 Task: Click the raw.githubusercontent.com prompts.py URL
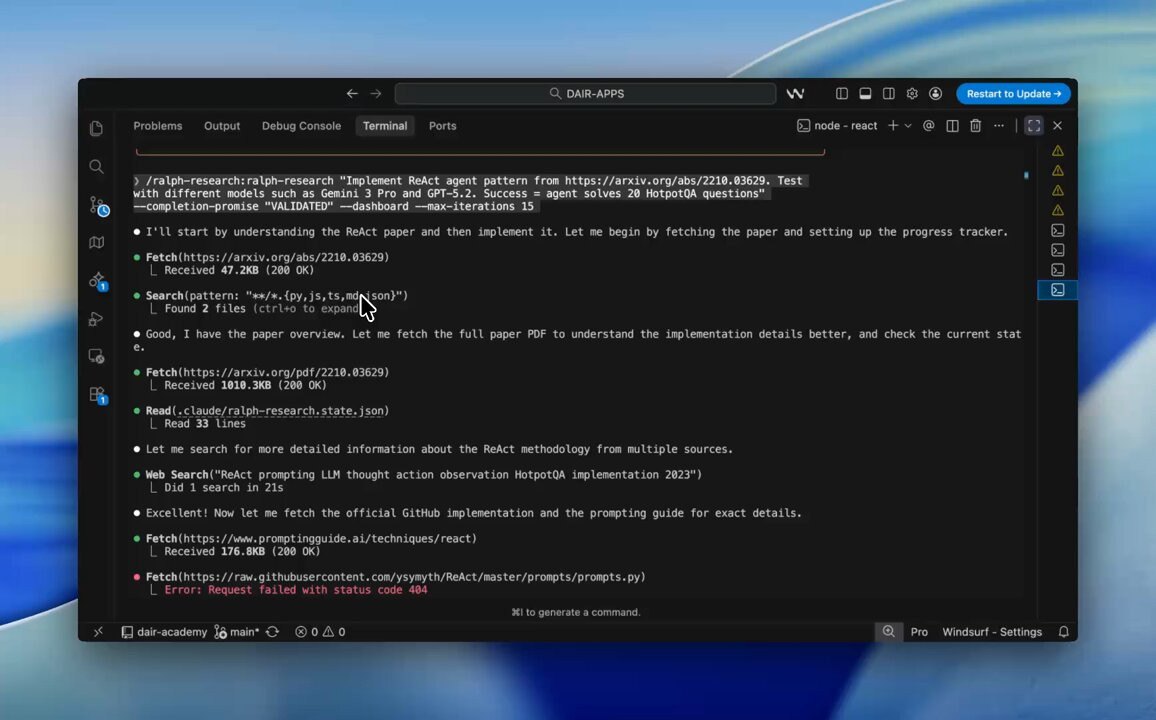(x=411, y=577)
